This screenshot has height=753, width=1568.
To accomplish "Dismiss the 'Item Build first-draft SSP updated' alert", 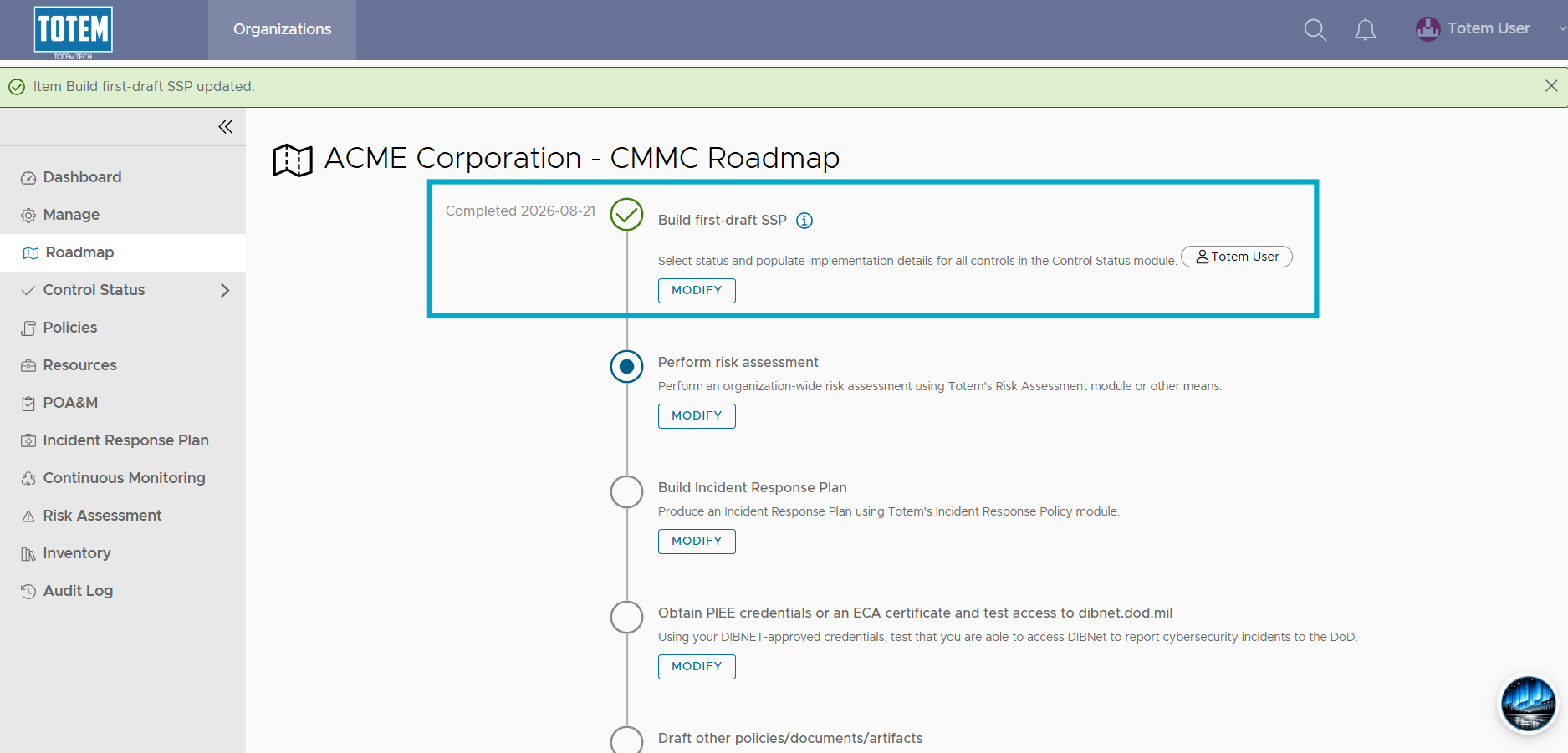I will tap(1551, 86).
